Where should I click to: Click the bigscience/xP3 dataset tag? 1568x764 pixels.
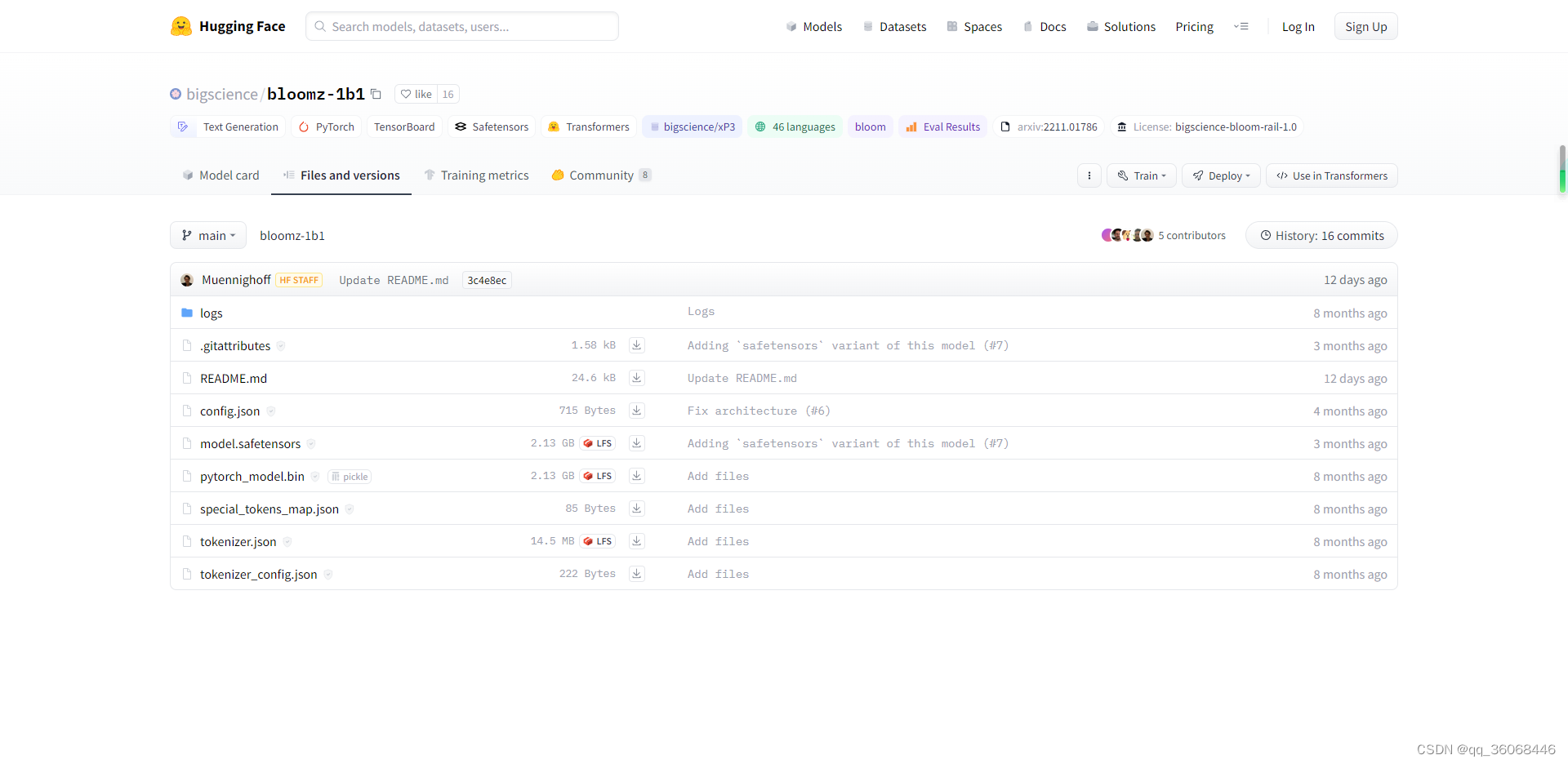point(693,127)
